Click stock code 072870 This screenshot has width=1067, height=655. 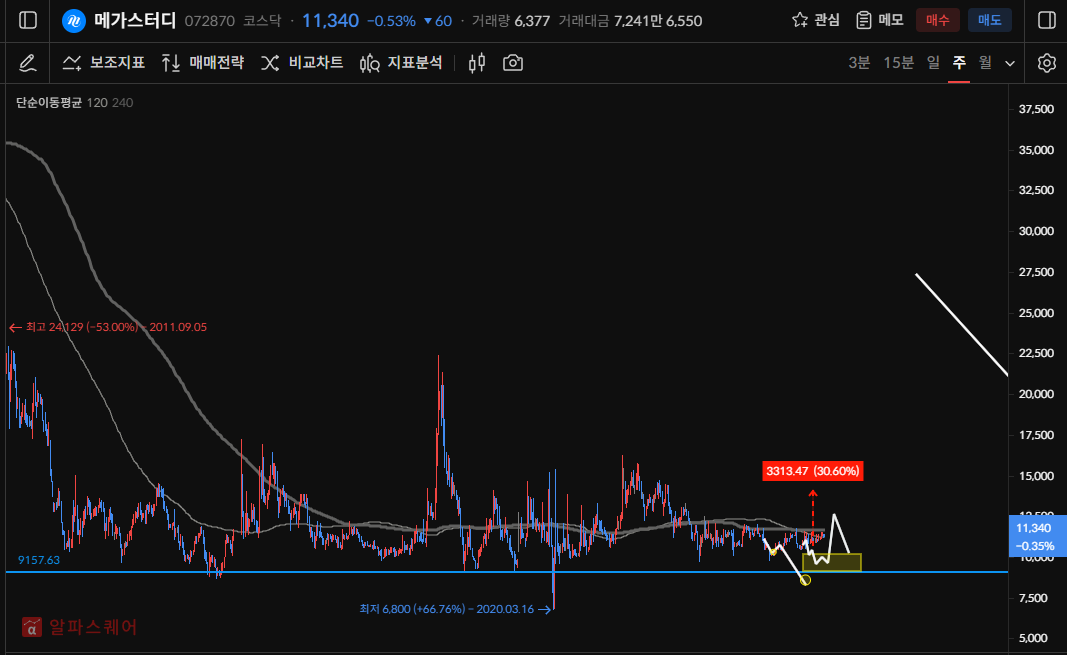tap(210, 21)
